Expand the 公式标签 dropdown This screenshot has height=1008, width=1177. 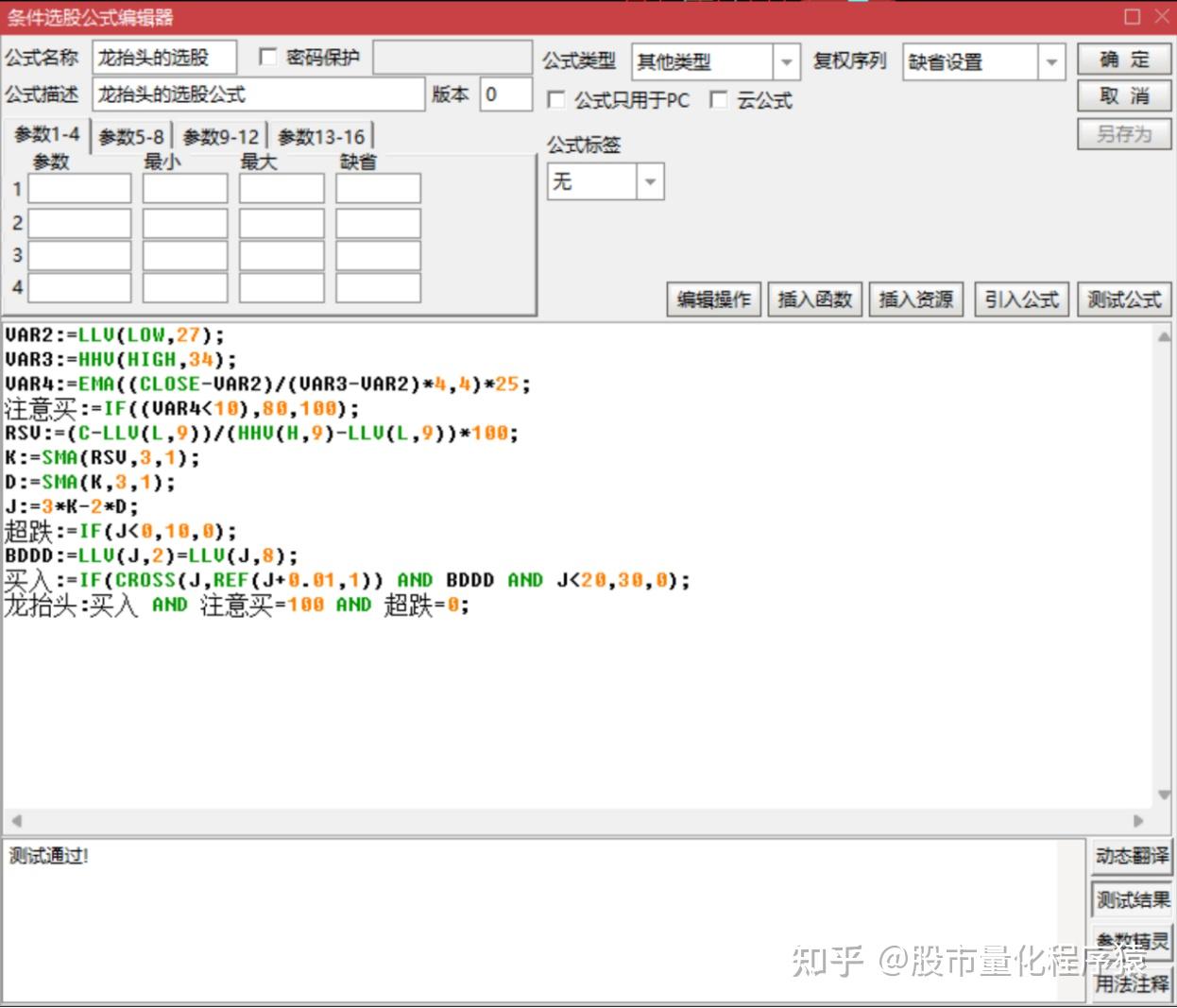point(650,181)
